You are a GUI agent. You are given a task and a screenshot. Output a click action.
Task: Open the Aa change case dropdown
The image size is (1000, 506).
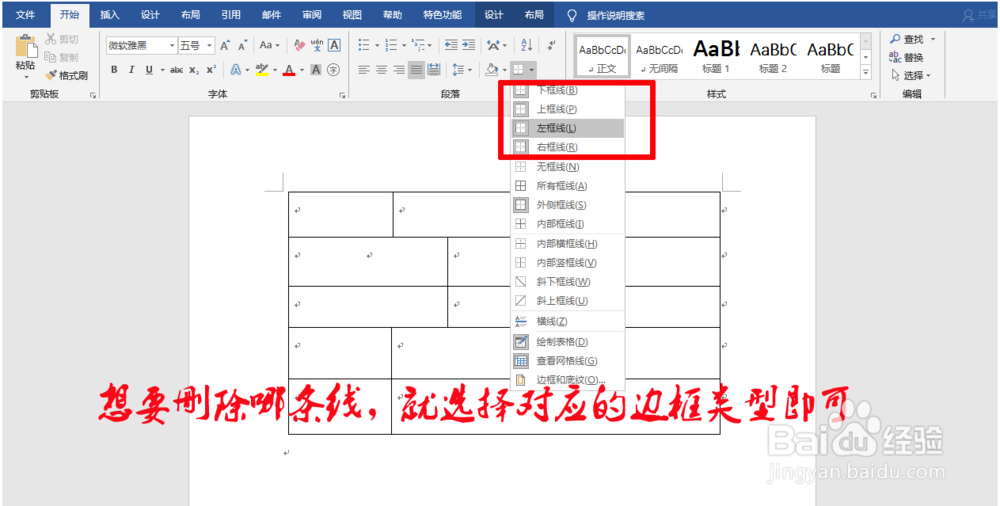[270, 45]
